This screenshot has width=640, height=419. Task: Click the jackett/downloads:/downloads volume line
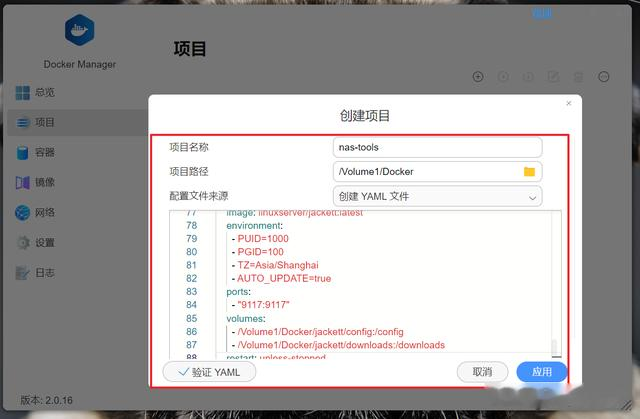coord(341,345)
